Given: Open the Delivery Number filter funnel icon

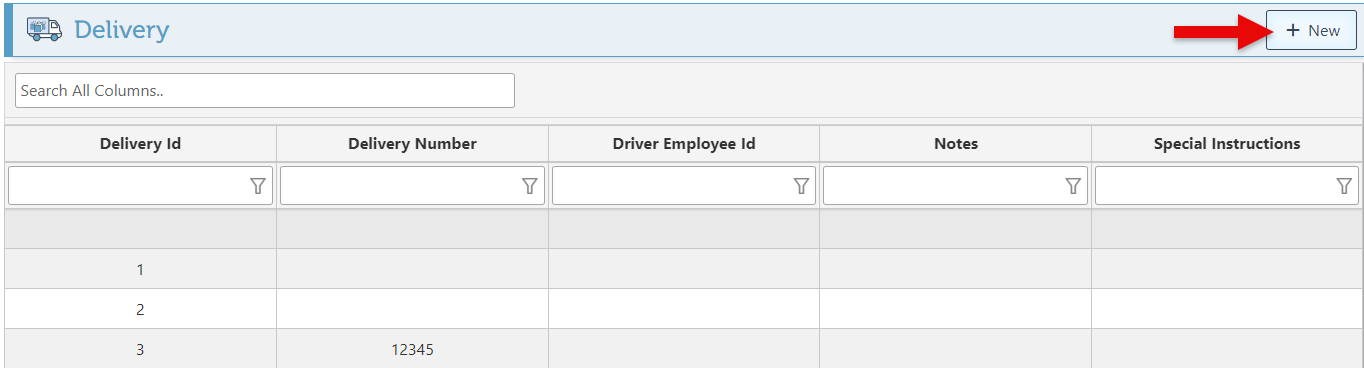Looking at the screenshot, I should (530, 186).
